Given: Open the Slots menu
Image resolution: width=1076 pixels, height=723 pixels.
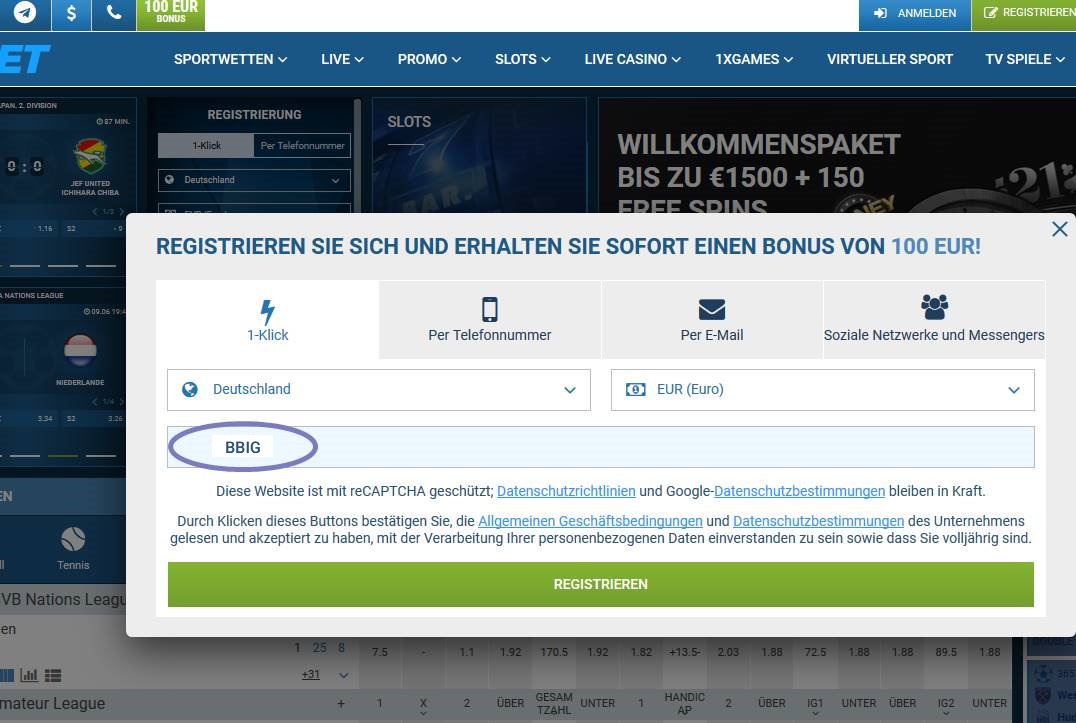Looking at the screenshot, I should [x=522, y=59].
